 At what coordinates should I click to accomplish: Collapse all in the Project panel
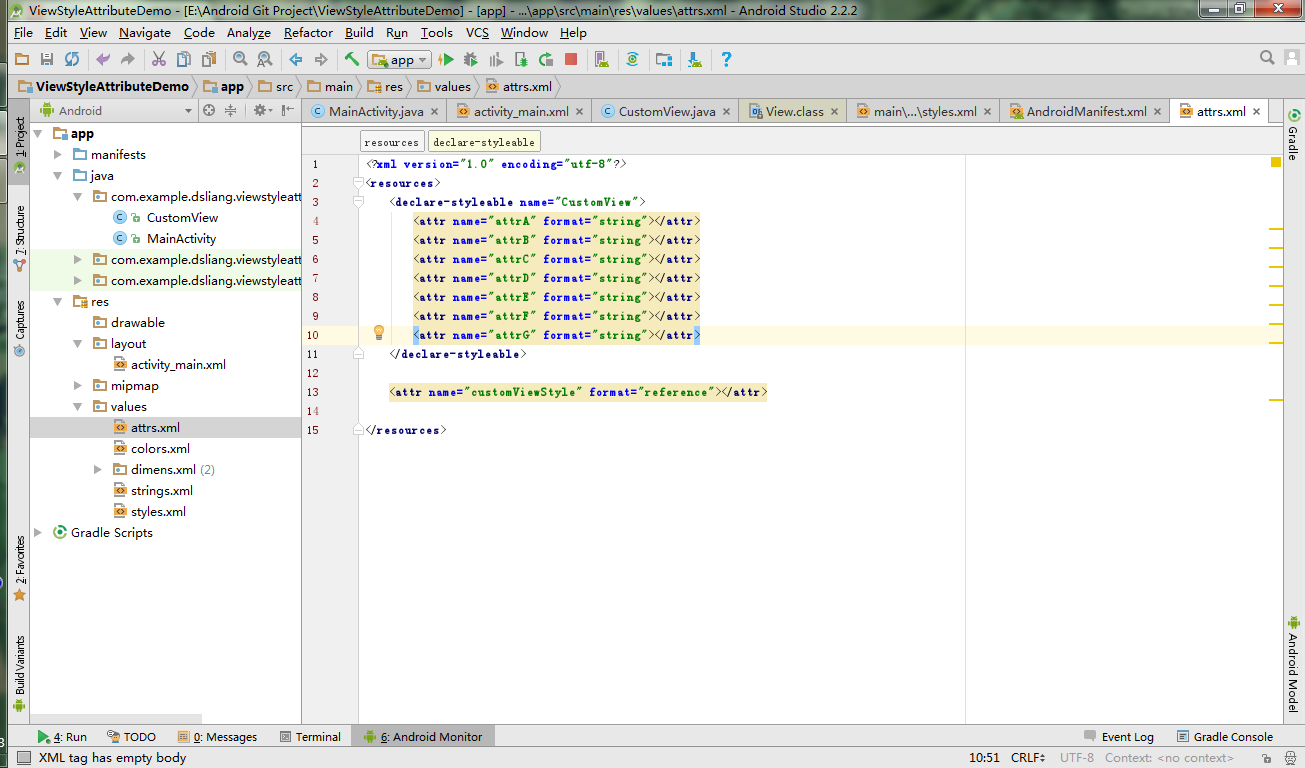pyautogui.click(x=231, y=111)
